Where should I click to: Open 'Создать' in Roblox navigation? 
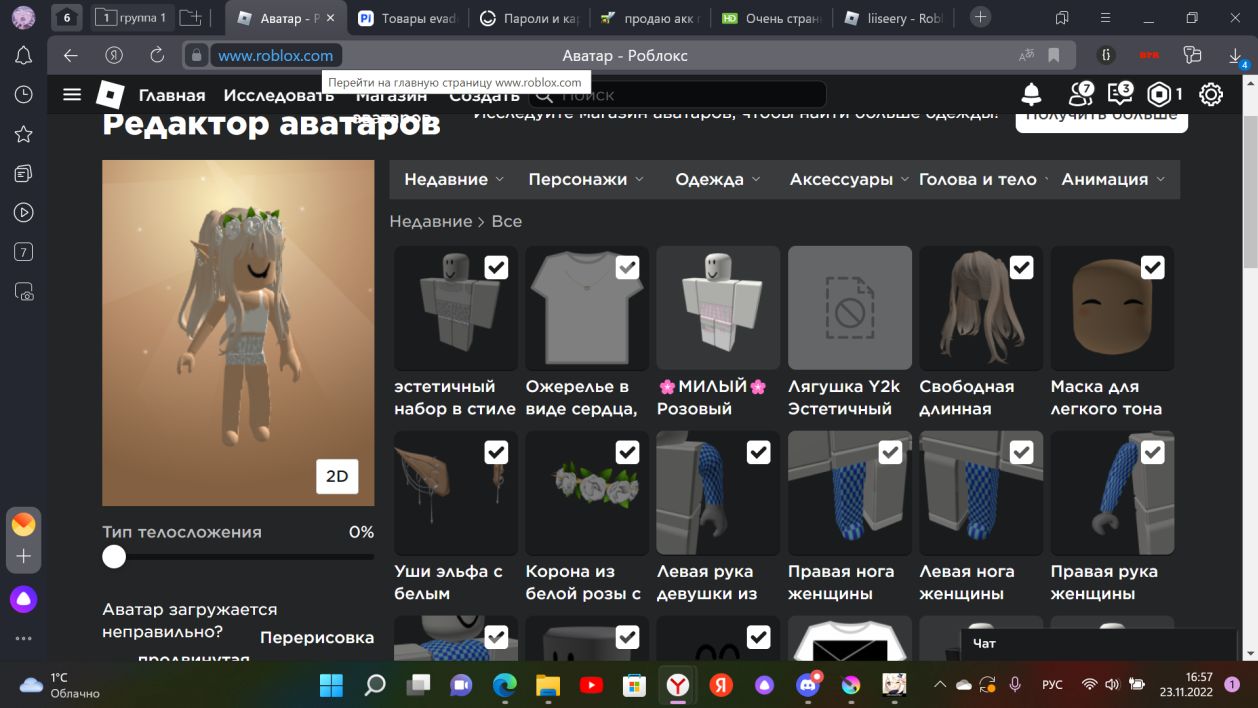pyautogui.click(x=485, y=95)
